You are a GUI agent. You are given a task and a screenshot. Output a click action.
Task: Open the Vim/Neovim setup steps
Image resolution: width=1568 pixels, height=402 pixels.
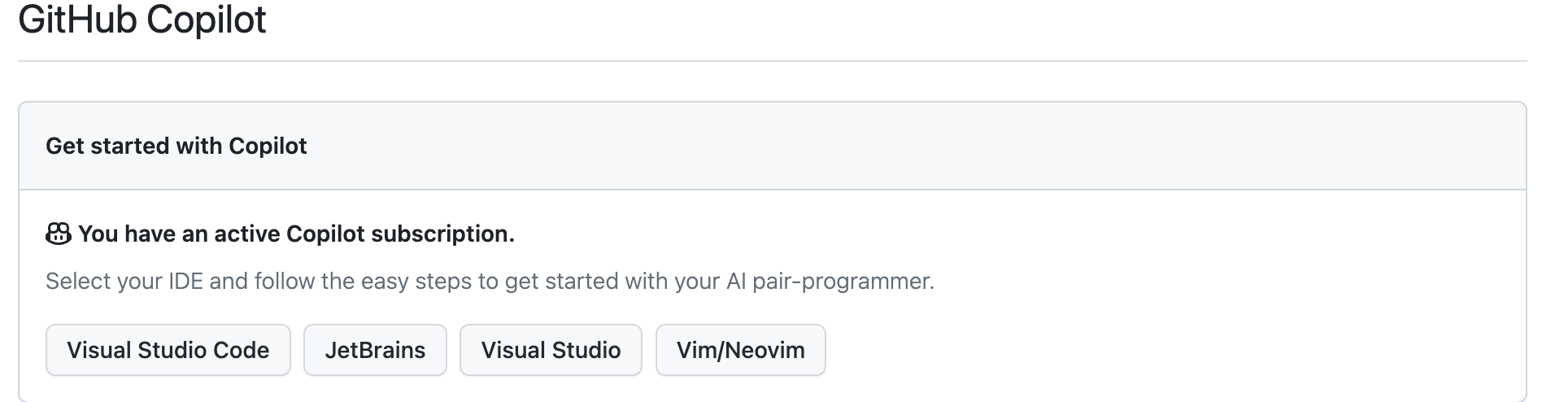point(740,350)
